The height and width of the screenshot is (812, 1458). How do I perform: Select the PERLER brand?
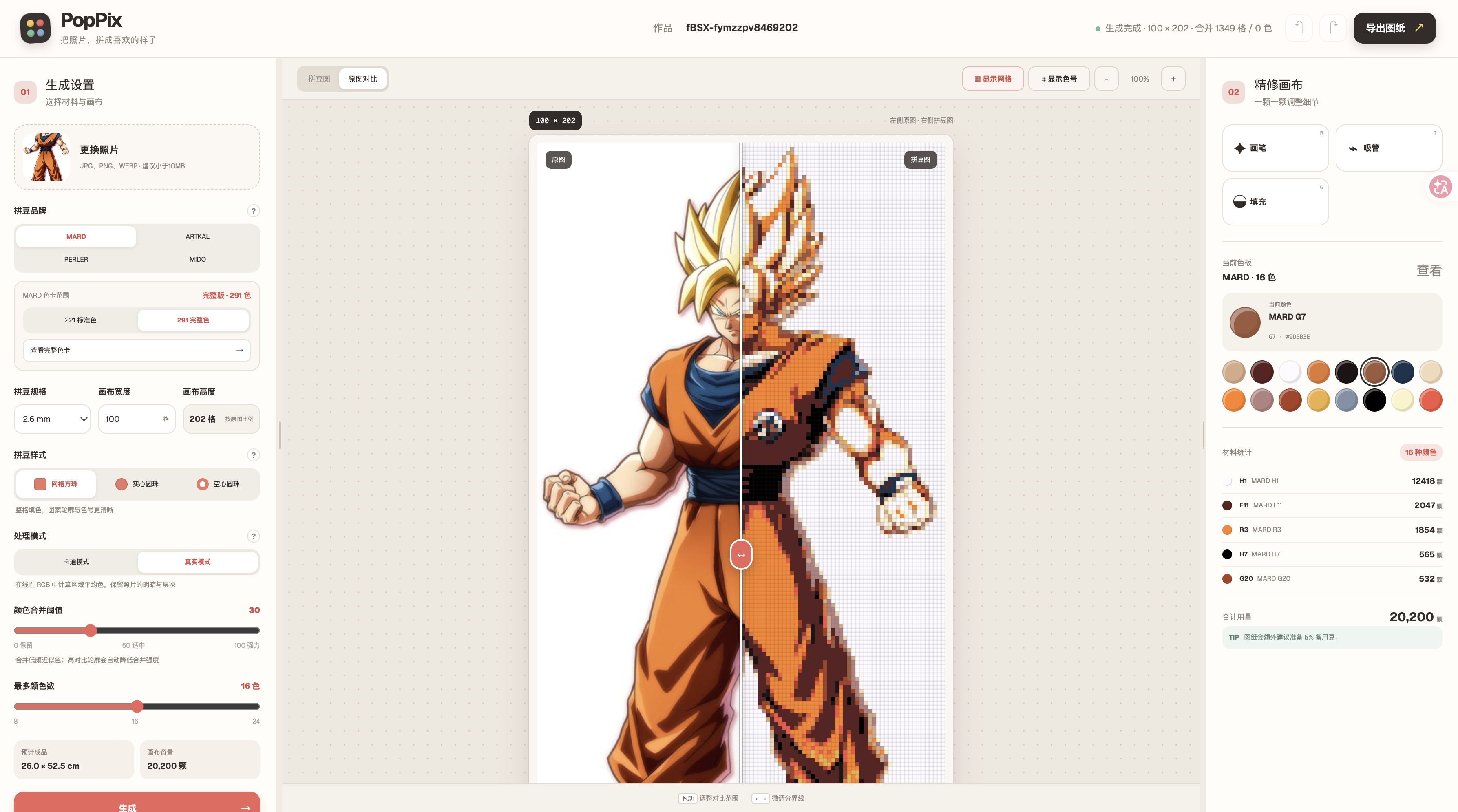point(76,259)
